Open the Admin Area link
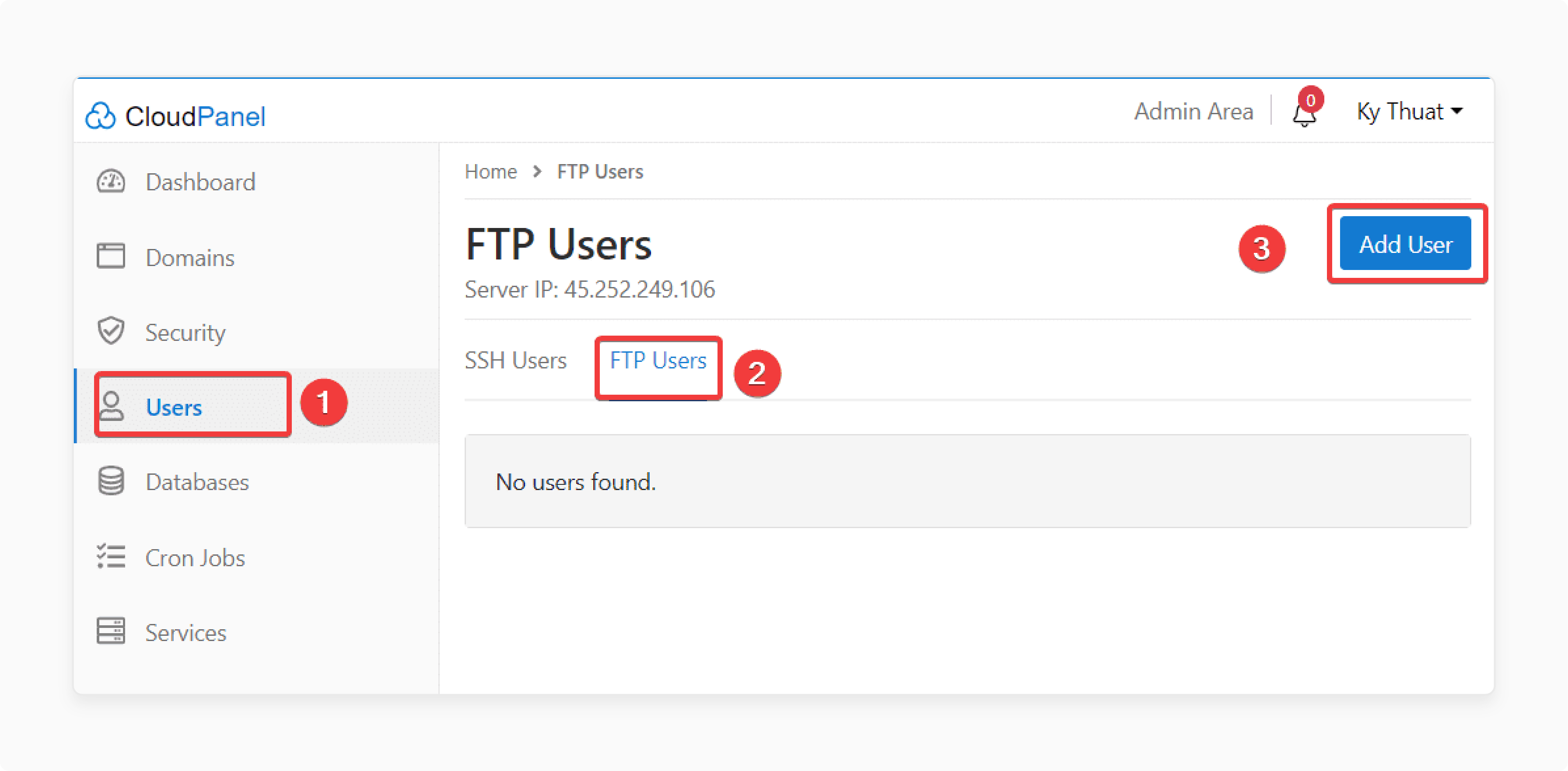 coord(1193,112)
